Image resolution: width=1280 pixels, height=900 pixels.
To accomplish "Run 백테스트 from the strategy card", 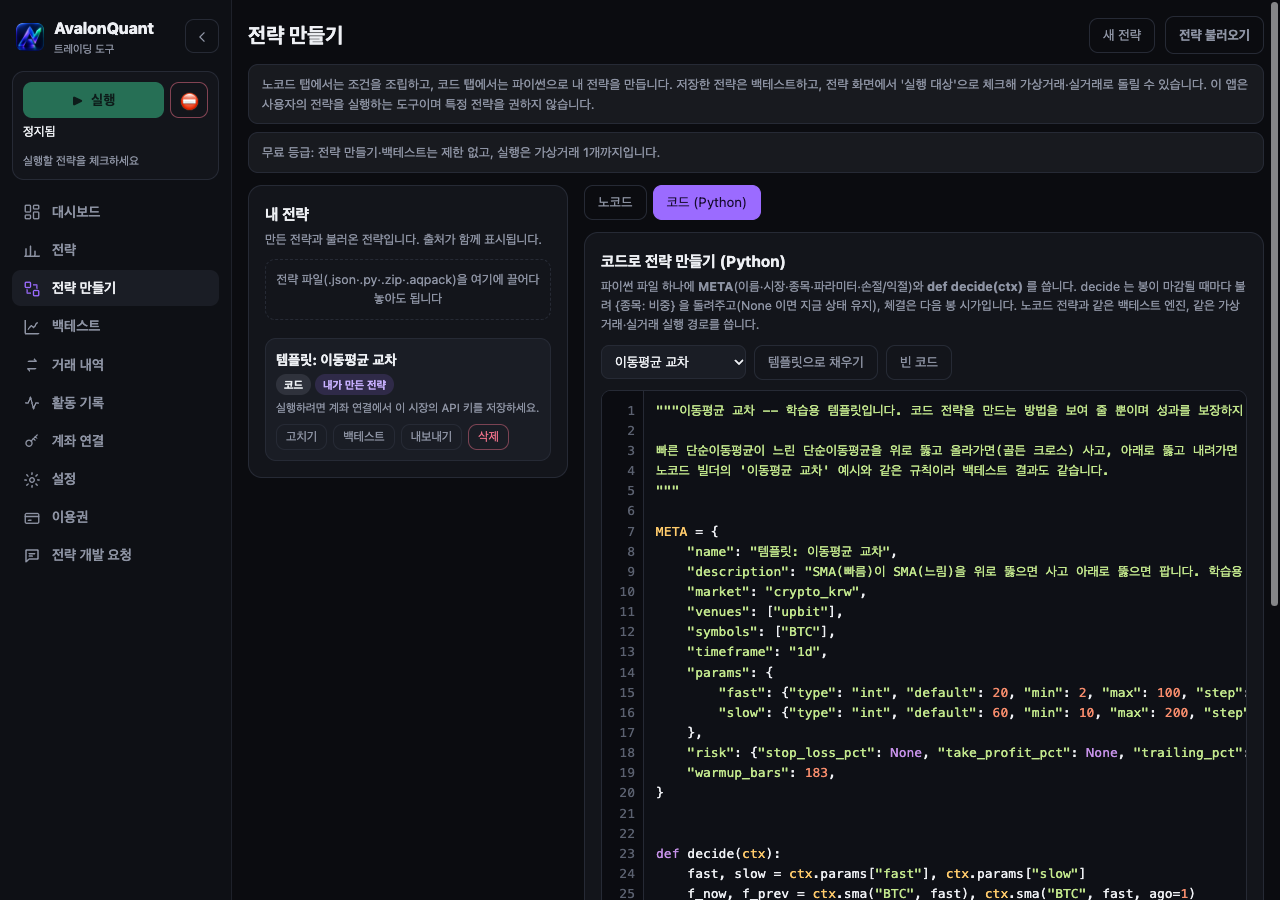I will coord(364,437).
